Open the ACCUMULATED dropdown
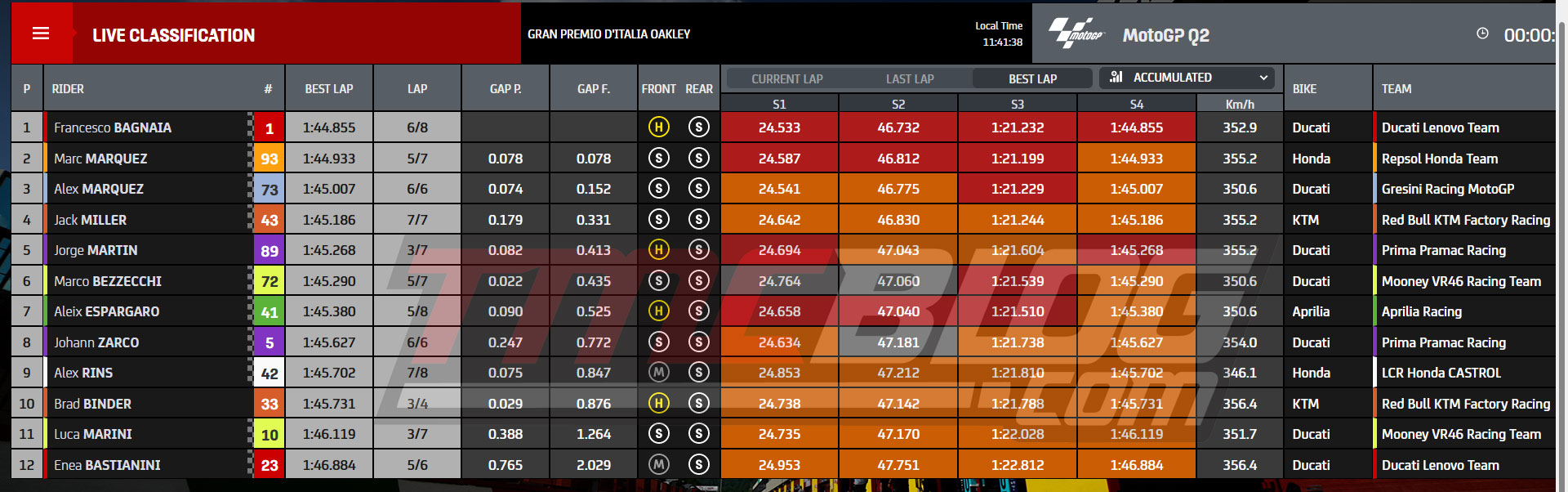 [1187, 78]
